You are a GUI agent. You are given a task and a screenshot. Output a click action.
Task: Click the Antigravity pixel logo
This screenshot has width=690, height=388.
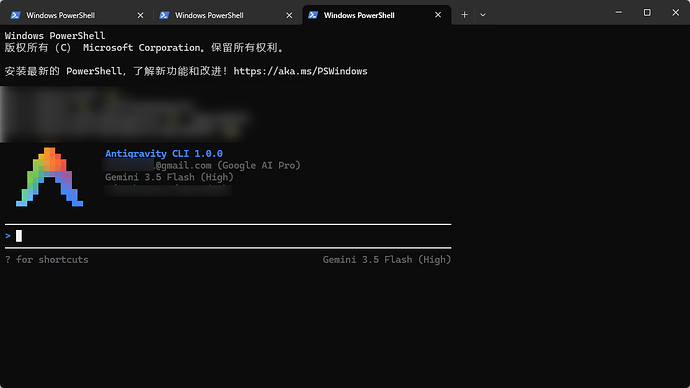[x=49, y=177]
